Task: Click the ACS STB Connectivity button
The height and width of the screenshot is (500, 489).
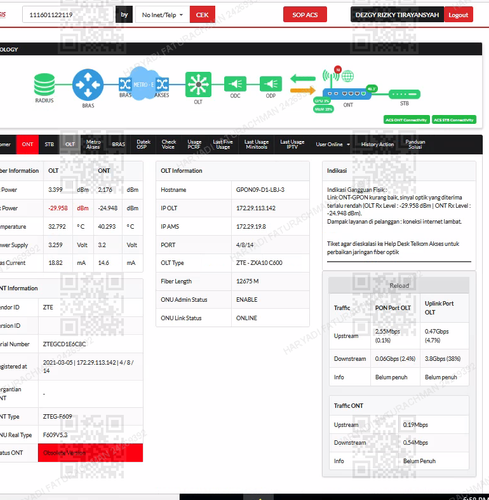Action: pyautogui.click(x=454, y=120)
